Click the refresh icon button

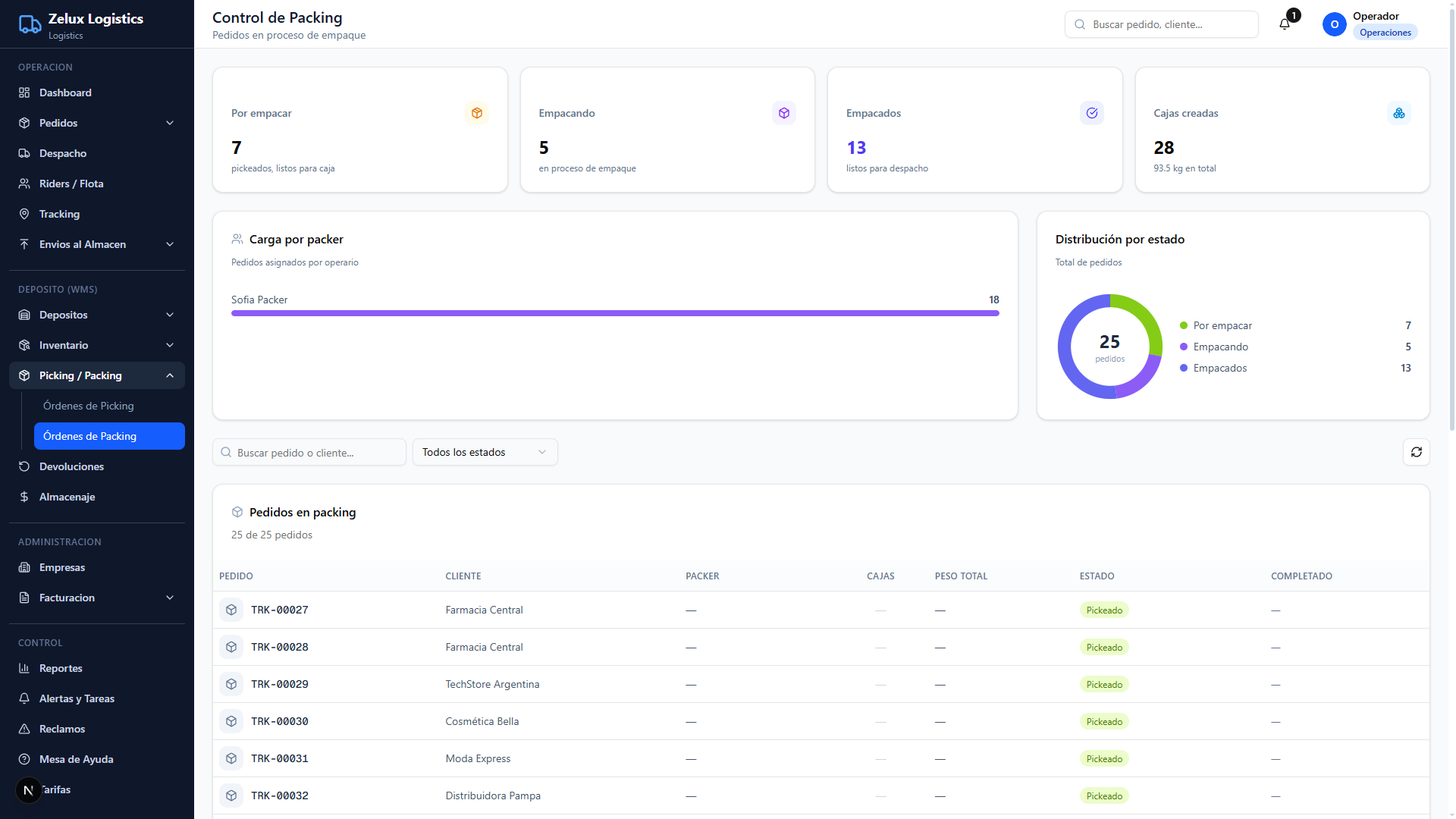pos(1416,452)
